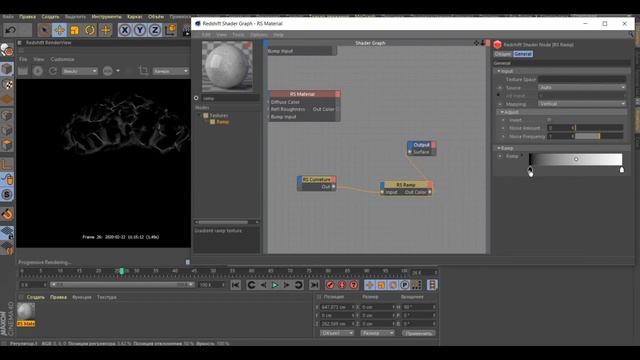The width and height of the screenshot is (640, 360).
Task: Go to start of timeline
Action: tap(236, 285)
